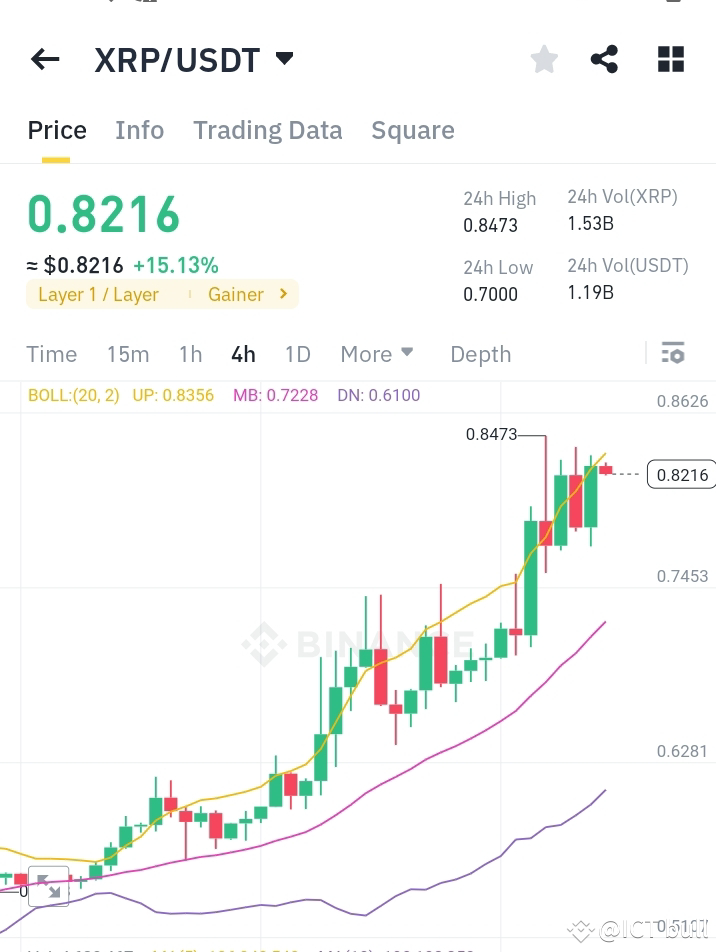This screenshot has width=716, height=952.
Task: Switch candle interval to 1D
Action: 297,354
